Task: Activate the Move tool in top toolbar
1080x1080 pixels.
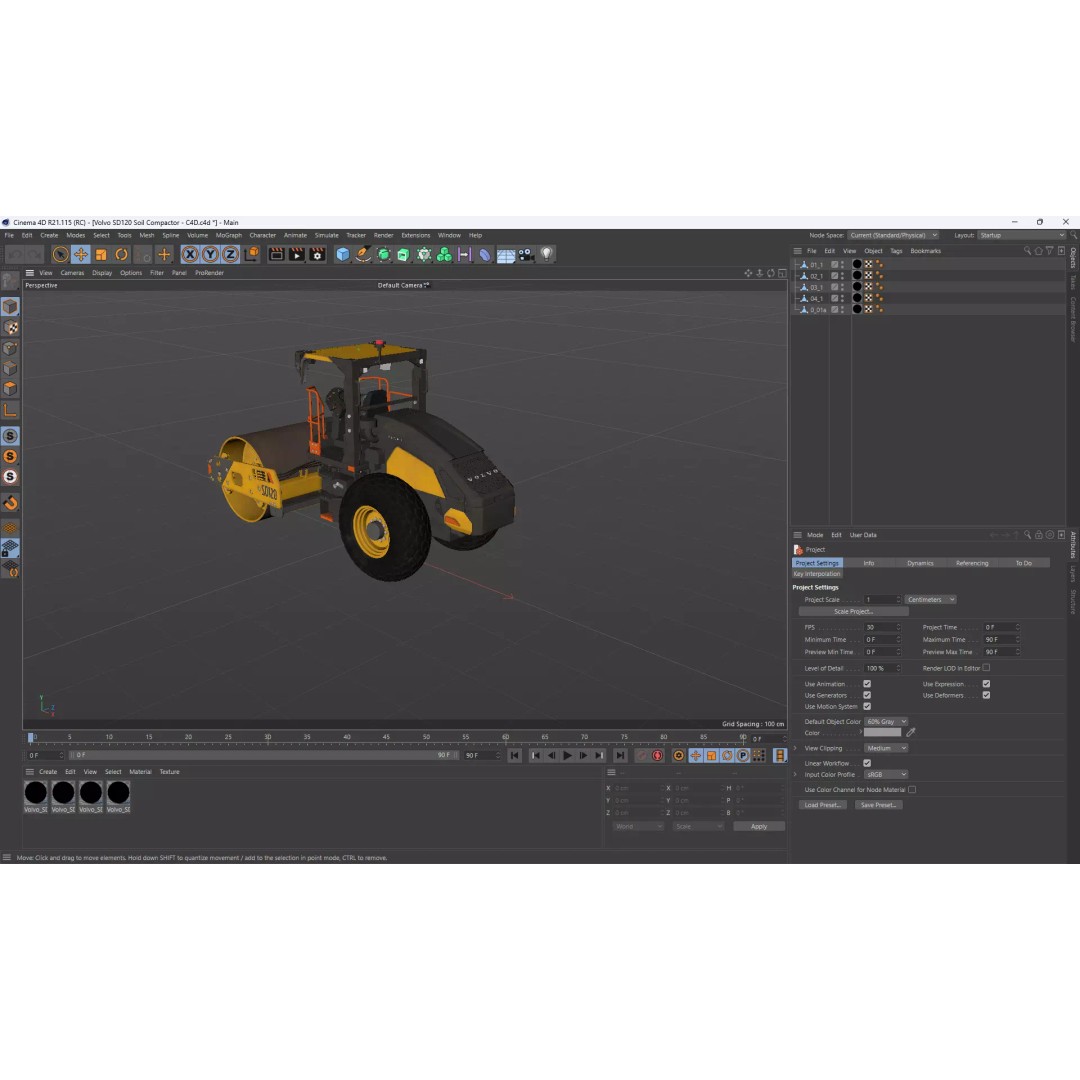Action: (x=81, y=255)
